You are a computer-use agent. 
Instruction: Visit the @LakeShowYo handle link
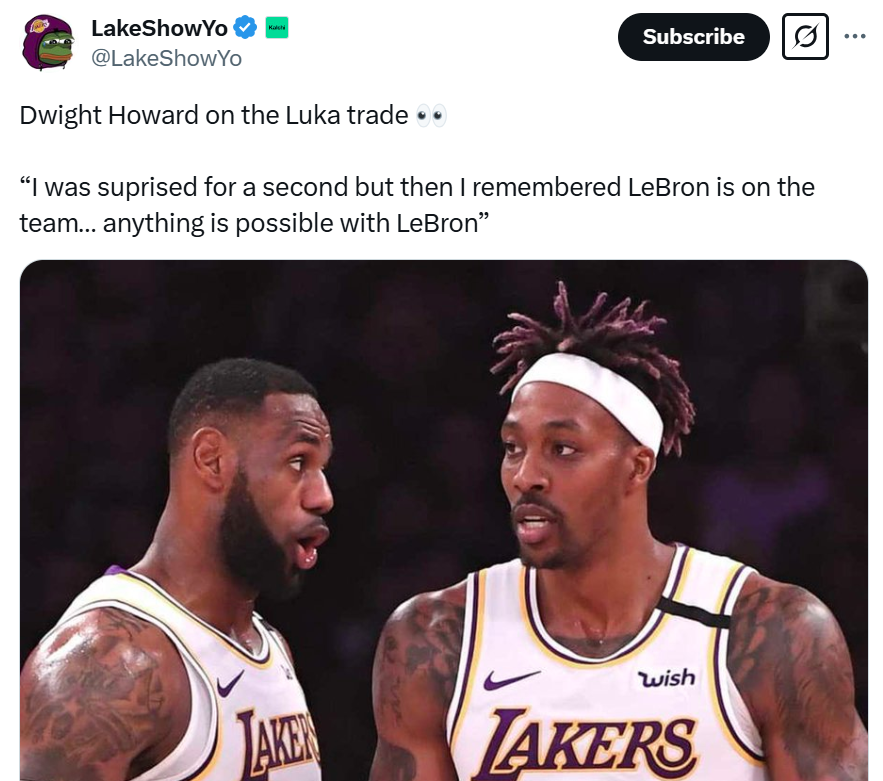tap(167, 59)
